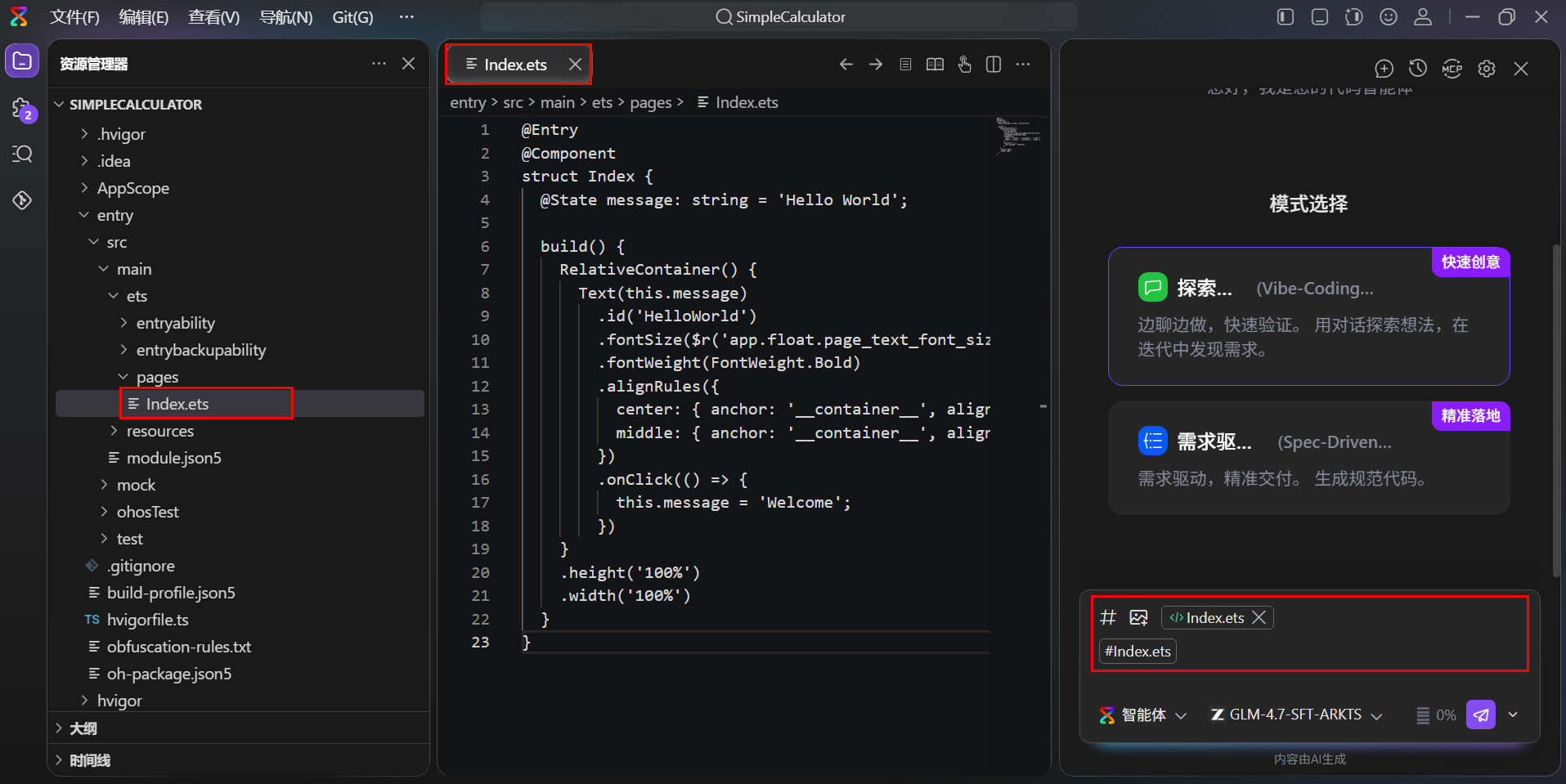Image resolution: width=1566 pixels, height=784 pixels.
Task: Select the Vibe-Coding explore mode card
Action: [x=1308, y=317]
